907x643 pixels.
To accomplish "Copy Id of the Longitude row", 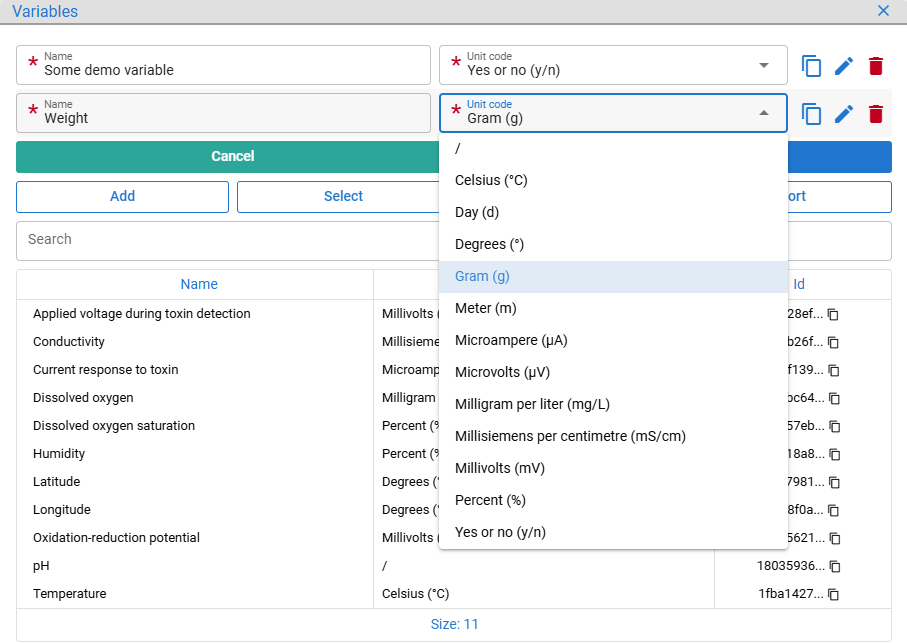I will pyautogui.click(x=834, y=511).
